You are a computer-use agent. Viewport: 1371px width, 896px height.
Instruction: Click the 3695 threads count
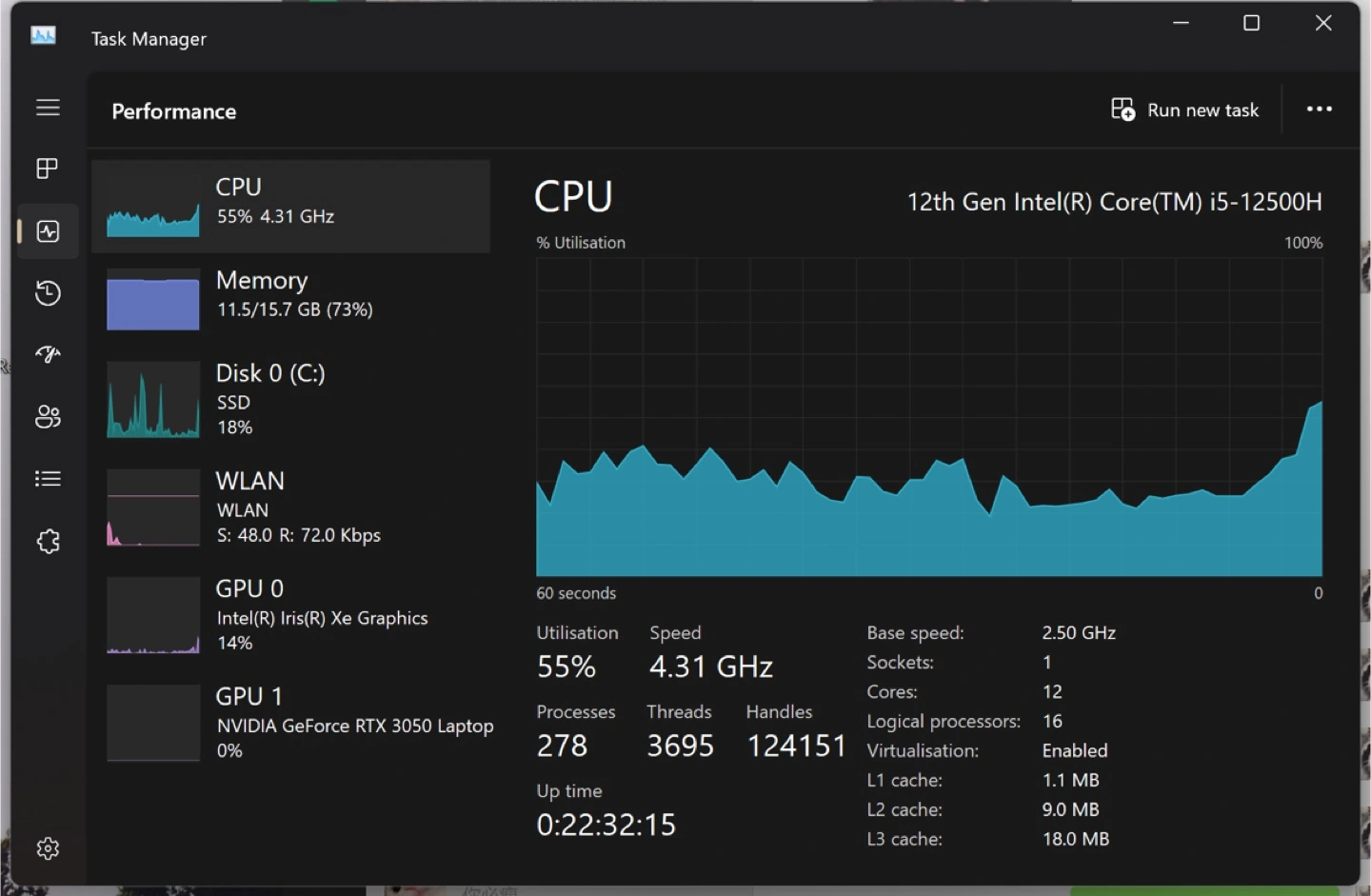click(x=680, y=746)
